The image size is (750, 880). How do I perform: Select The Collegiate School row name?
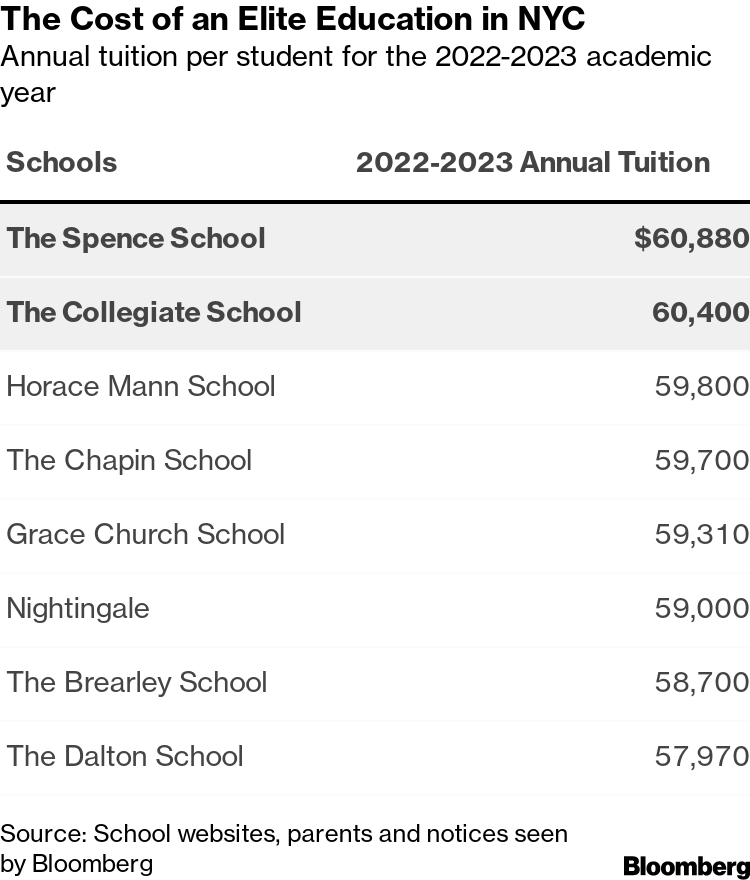coord(154,312)
